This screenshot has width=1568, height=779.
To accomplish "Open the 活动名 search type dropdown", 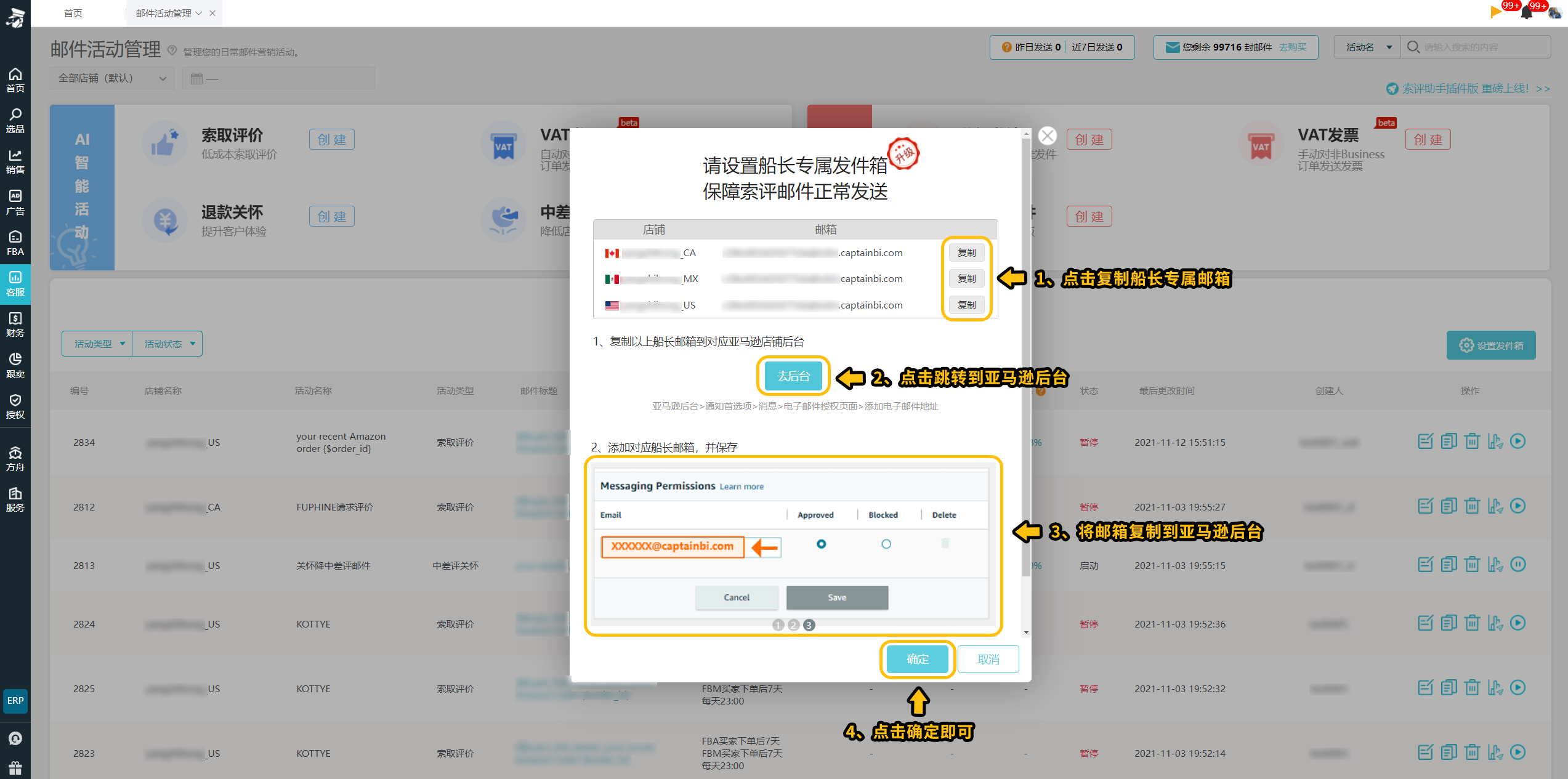I will coord(1368,47).
